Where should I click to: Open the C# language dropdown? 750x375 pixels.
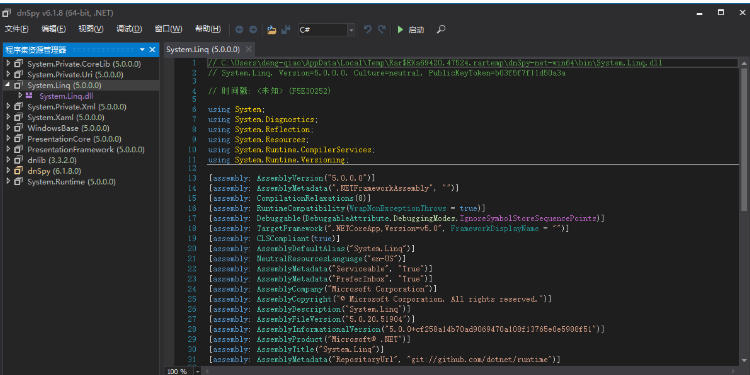coord(352,30)
